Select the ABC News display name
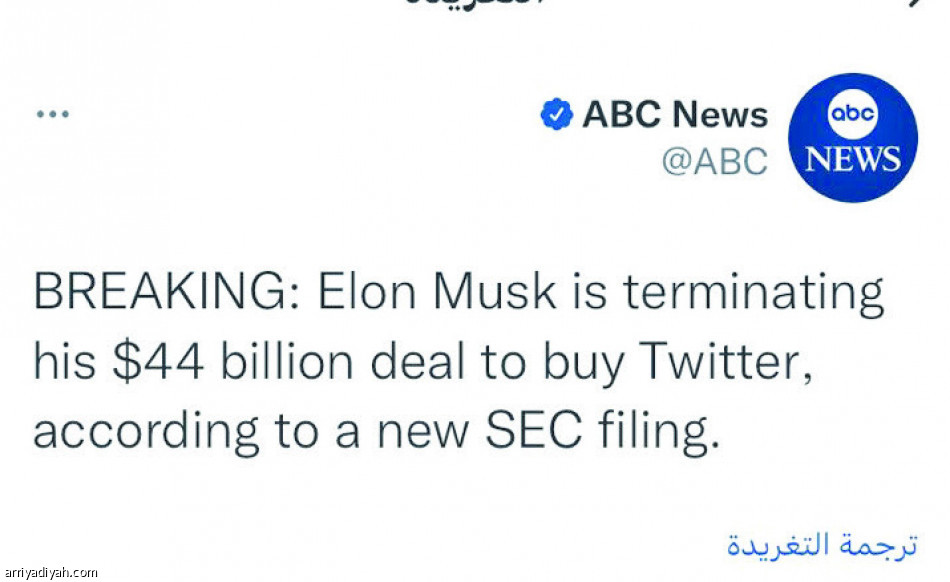The image size is (950, 582). (675, 114)
